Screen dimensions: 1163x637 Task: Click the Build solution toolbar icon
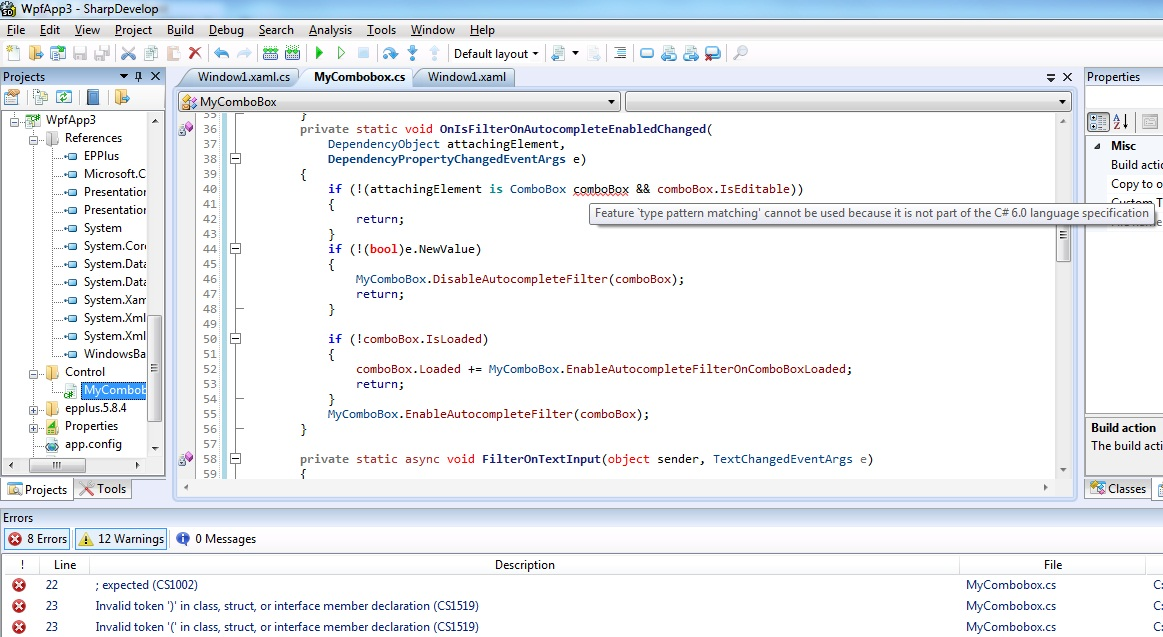(x=270, y=53)
